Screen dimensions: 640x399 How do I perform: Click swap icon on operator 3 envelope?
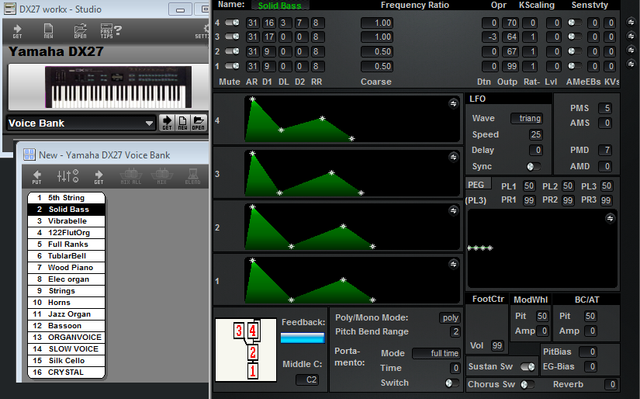[453, 157]
